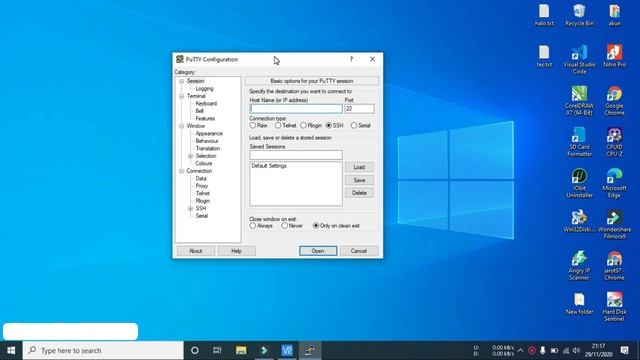Open the Translation category

(x=208, y=149)
